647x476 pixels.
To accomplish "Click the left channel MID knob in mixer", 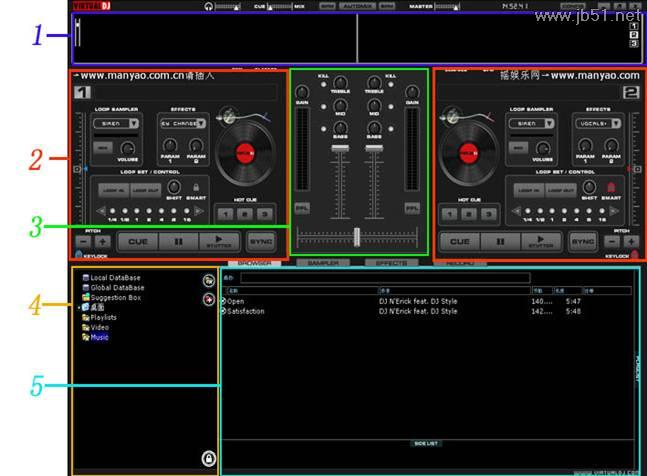I will coord(340,106).
